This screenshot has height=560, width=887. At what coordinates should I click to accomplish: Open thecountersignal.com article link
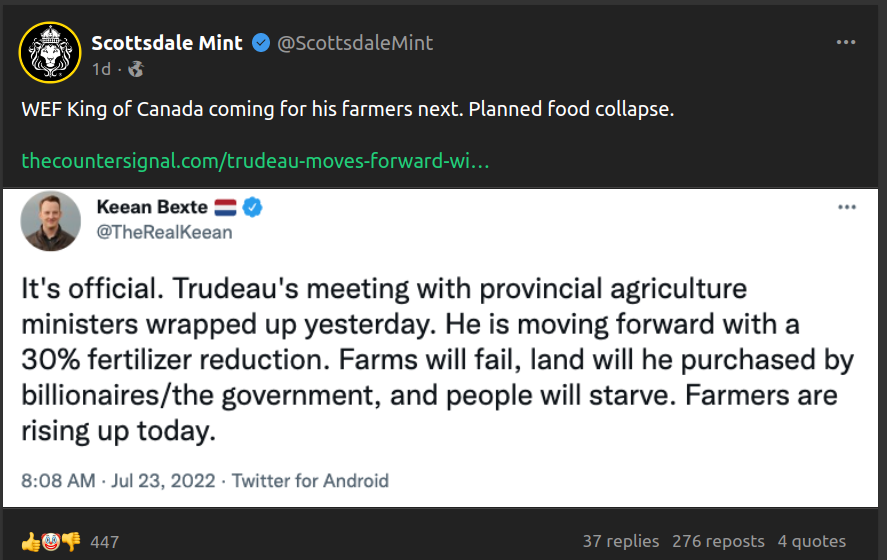255,160
